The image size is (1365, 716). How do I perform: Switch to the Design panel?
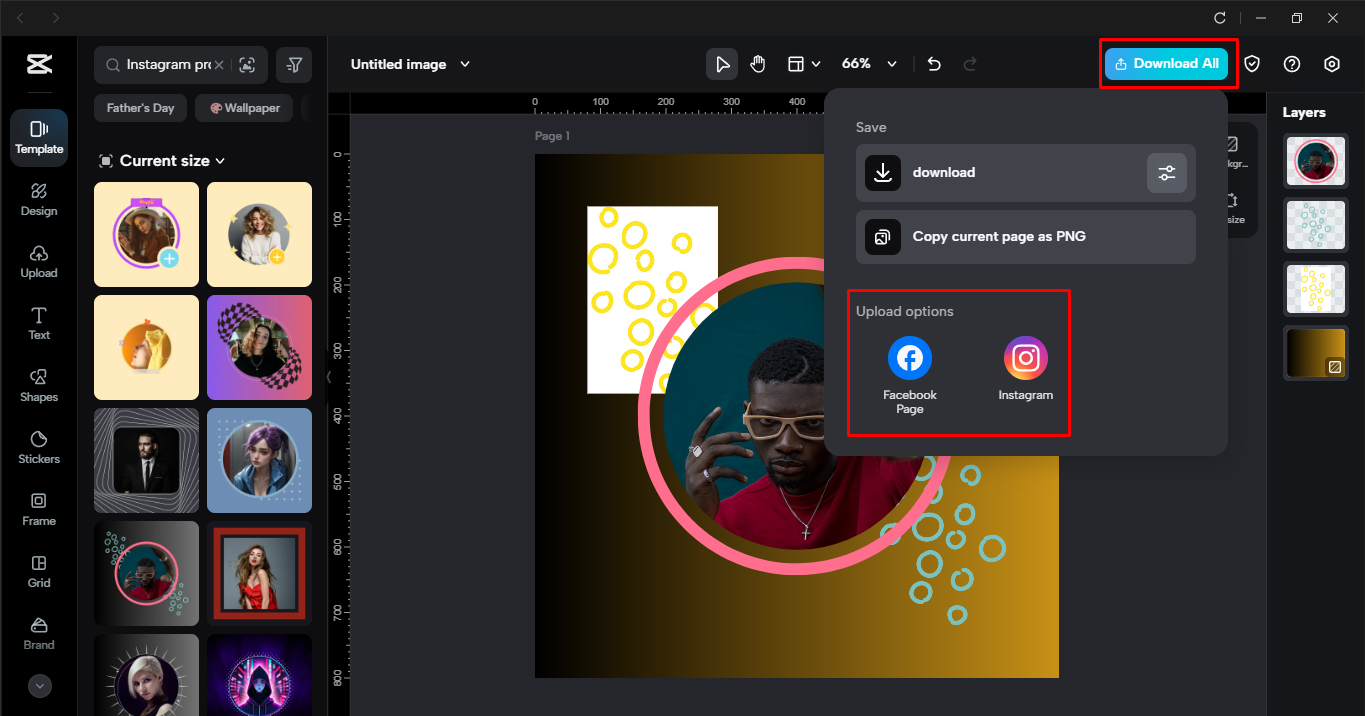(38, 199)
